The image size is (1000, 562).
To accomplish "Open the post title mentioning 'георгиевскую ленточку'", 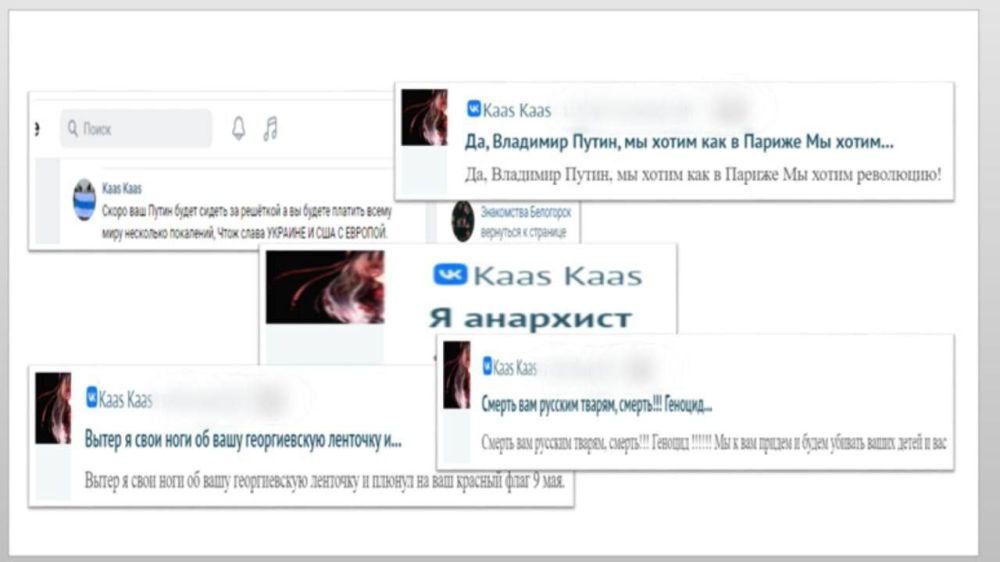I will tap(243, 440).
